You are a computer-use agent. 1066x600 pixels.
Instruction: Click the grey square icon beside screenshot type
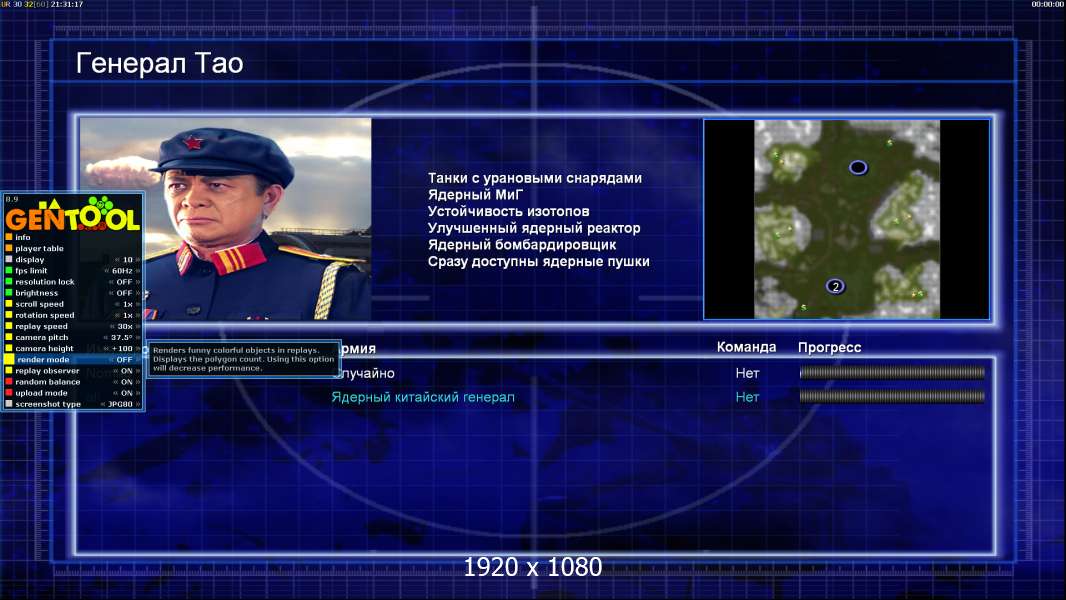click(9, 404)
